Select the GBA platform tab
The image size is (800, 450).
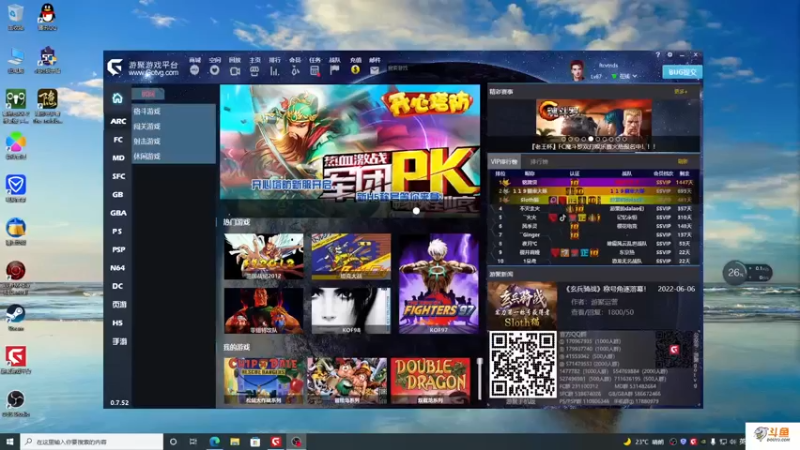click(x=118, y=213)
